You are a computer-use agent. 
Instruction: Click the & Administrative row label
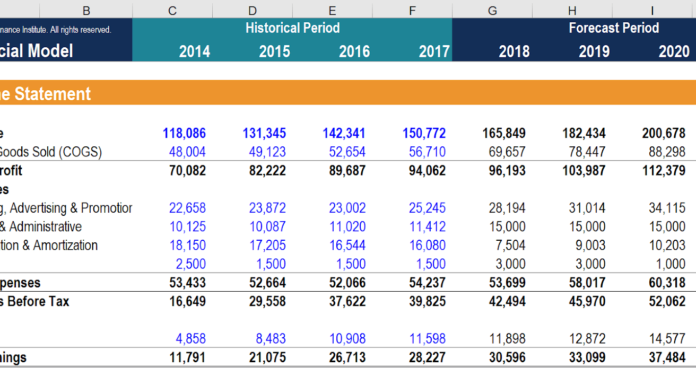[41, 226]
